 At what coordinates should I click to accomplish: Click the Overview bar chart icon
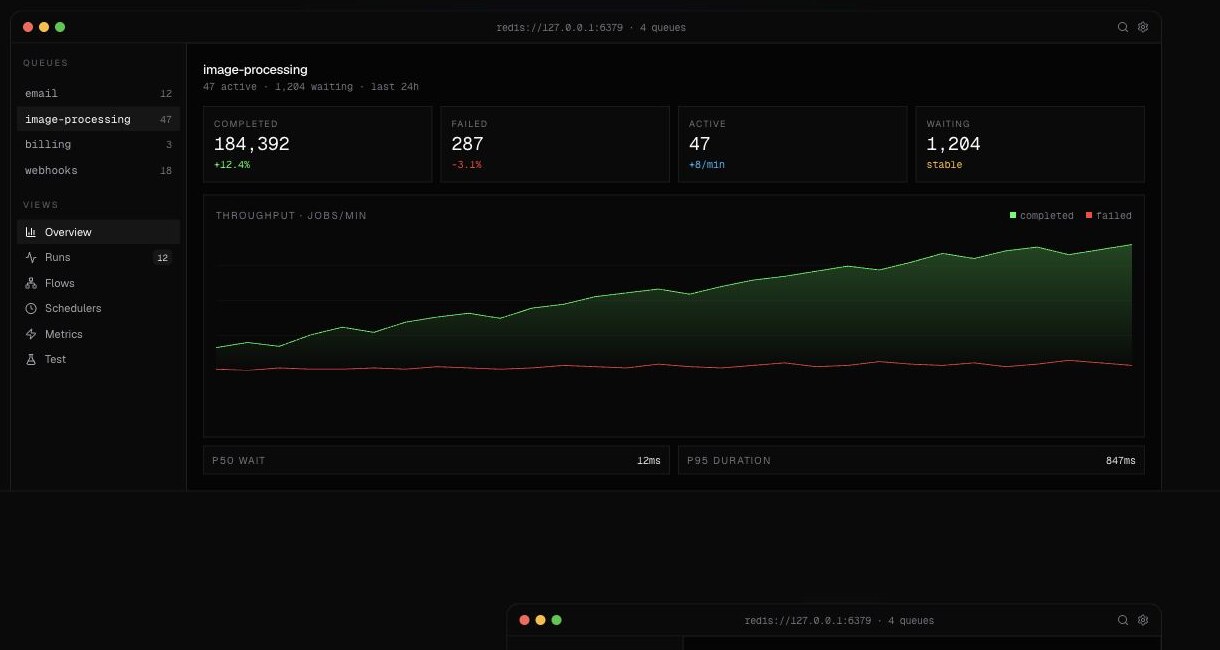31,232
